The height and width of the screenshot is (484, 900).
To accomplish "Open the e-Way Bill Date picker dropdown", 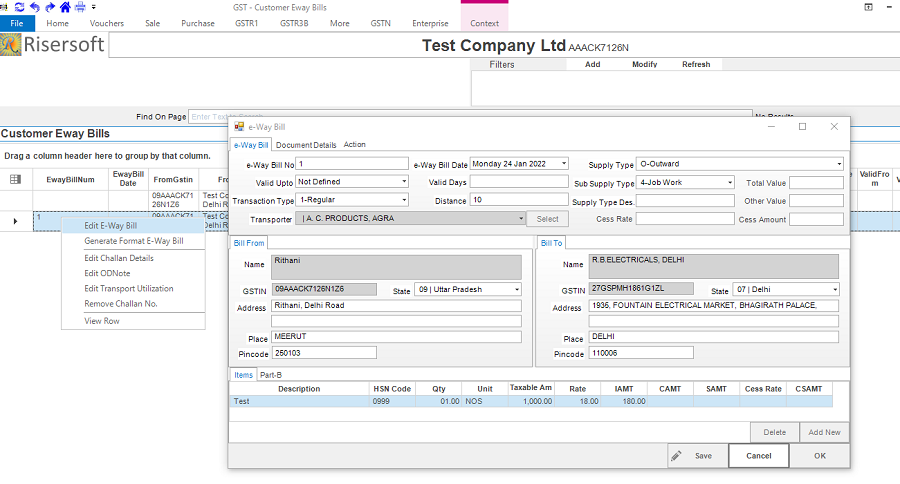I will (x=564, y=164).
